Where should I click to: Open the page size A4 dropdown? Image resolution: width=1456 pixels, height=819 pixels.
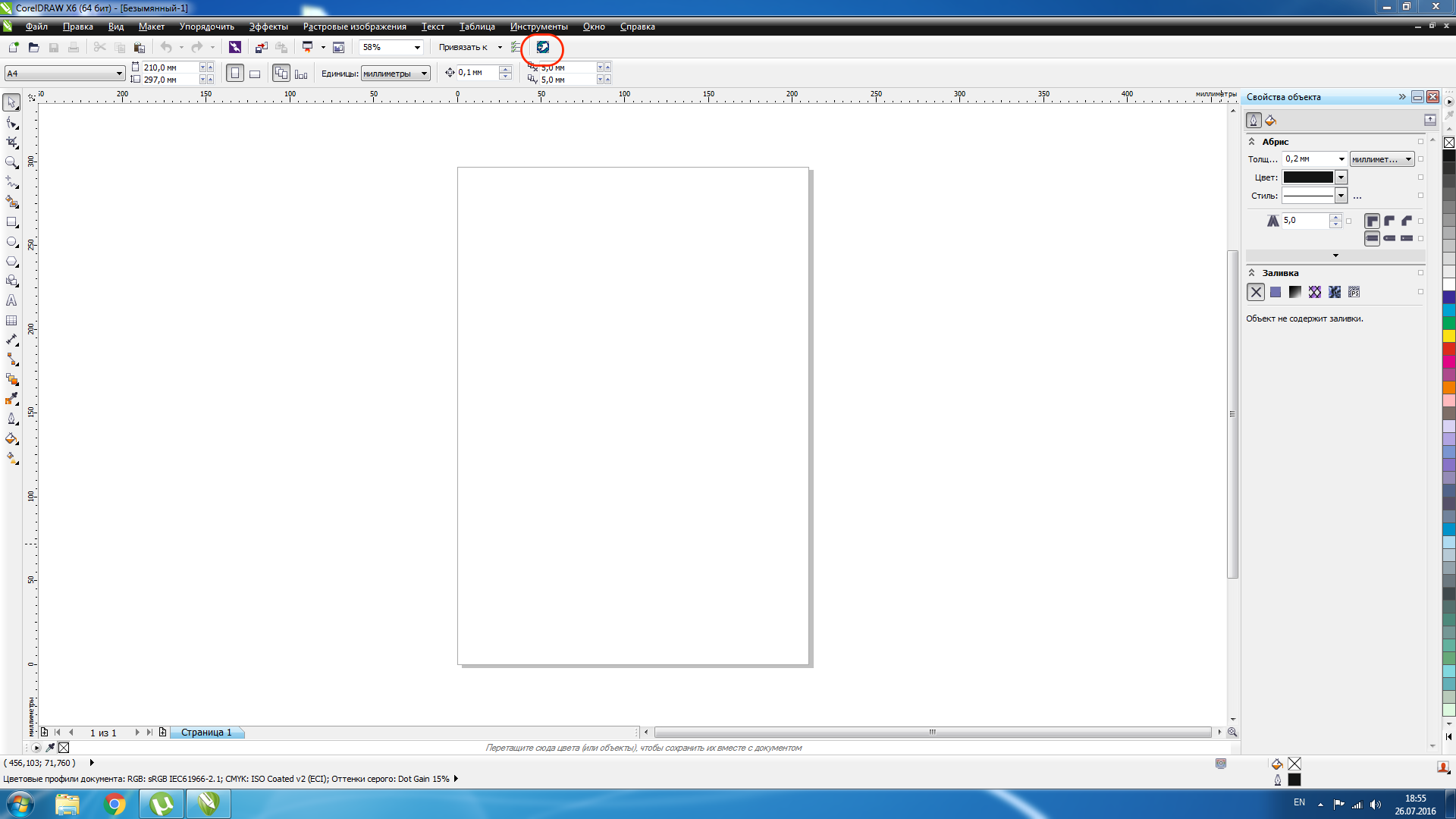(119, 74)
